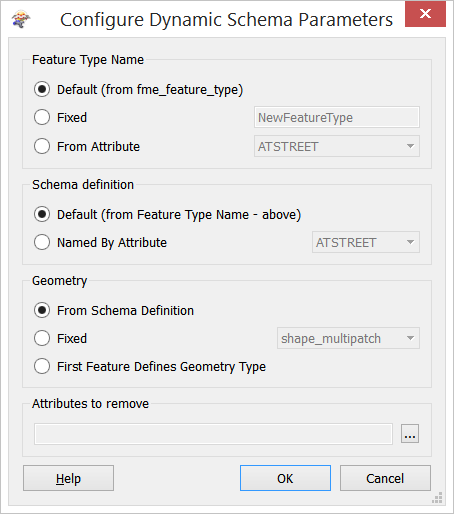Close the Configure Dynamic Schema Parameters dialog
The height and width of the screenshot is (514, 454).
(x=425, y=14)
